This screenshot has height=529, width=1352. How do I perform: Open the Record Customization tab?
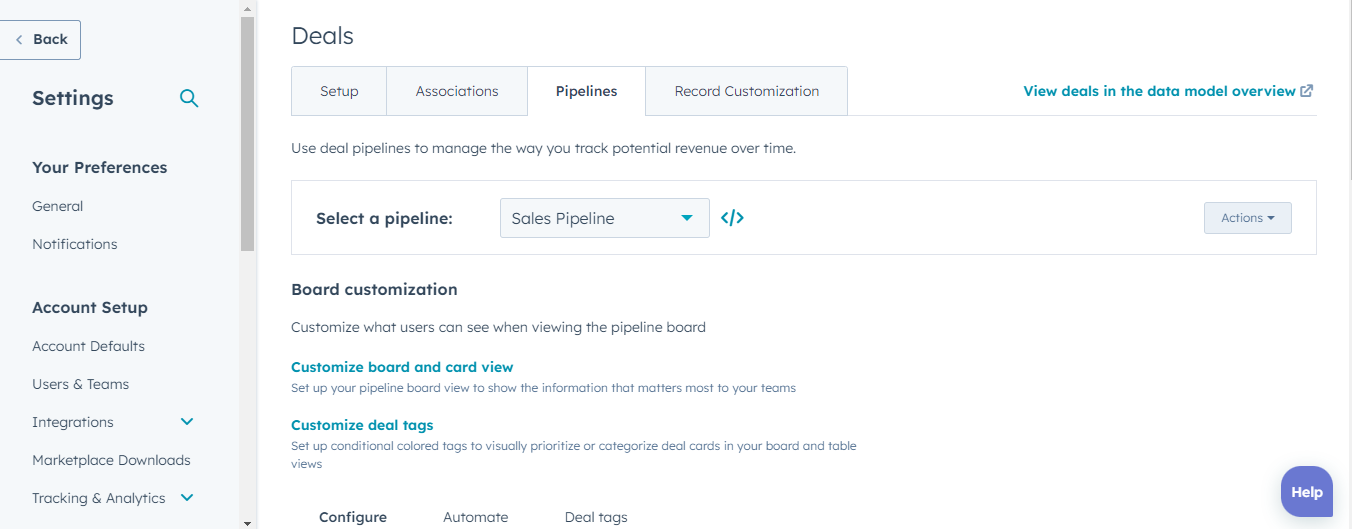click(747, 91)
